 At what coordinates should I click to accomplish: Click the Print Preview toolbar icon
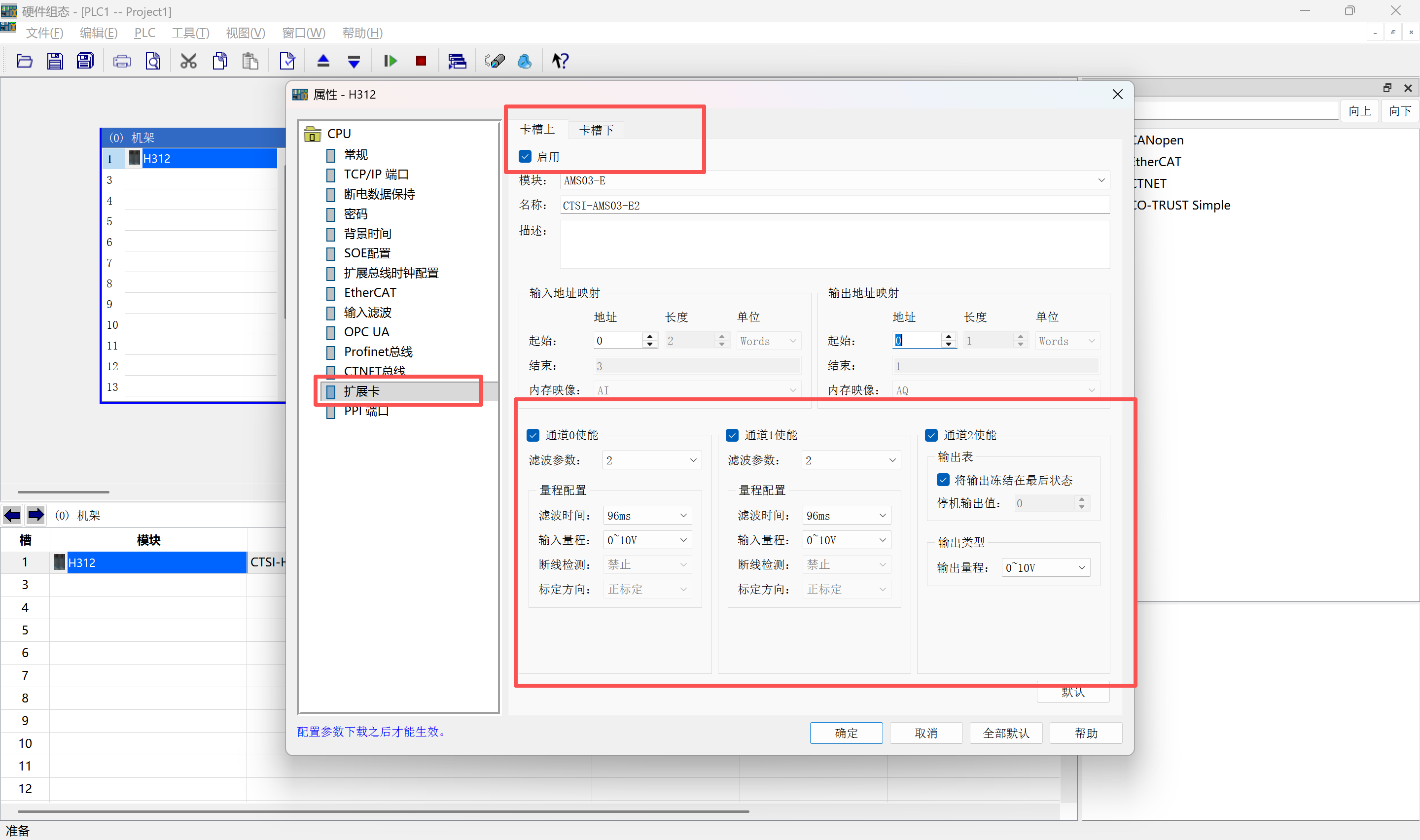pos(153,61)
